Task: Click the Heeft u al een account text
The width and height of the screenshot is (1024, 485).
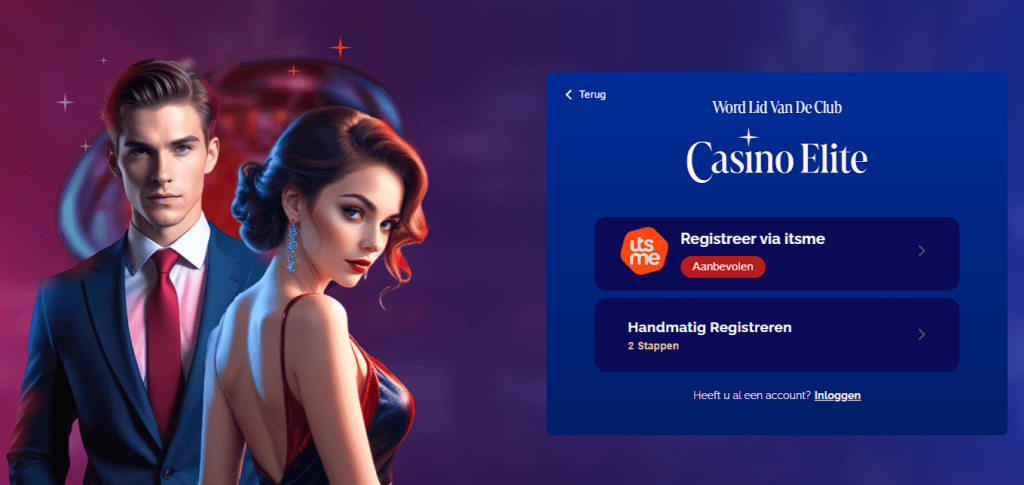Action: (x=752, y=396)
